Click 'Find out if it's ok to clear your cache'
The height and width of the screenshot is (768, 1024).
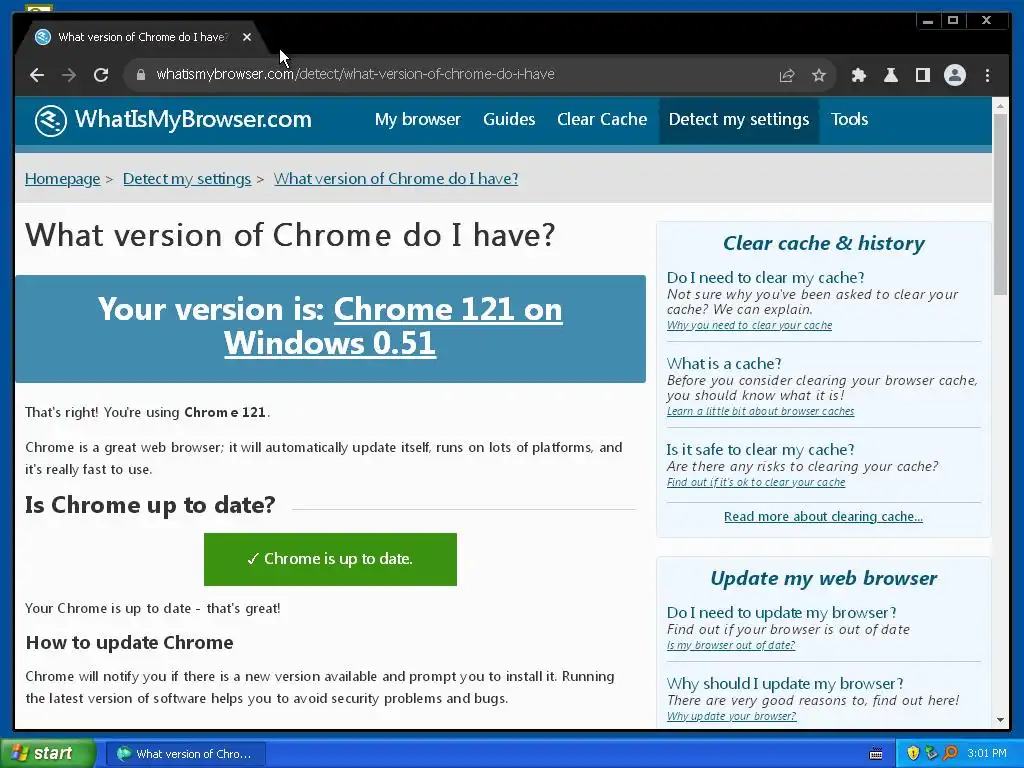[756, 483]
